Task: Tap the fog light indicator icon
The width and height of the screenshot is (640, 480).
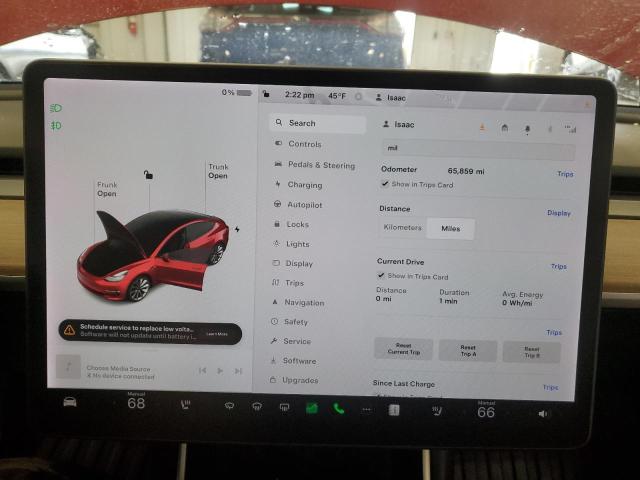Action: (56, 126)
